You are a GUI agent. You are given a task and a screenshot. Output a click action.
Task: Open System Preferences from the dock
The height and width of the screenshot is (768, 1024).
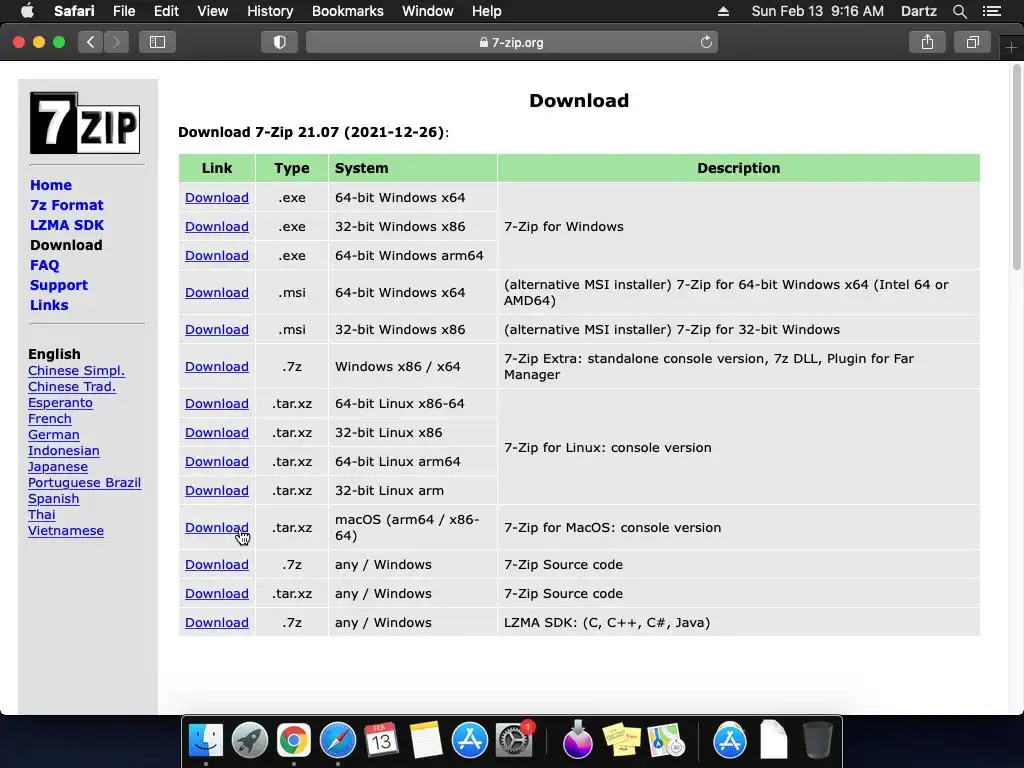tap(514, 740)
